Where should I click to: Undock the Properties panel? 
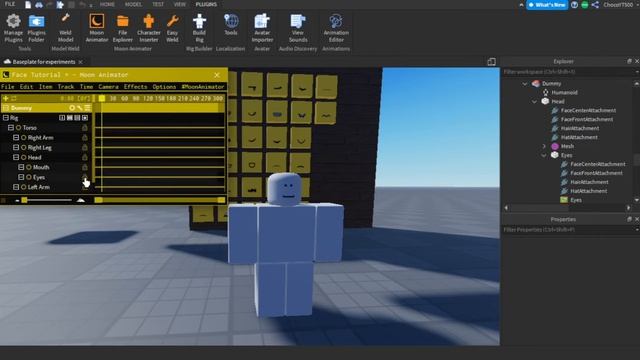pos(629,220)
